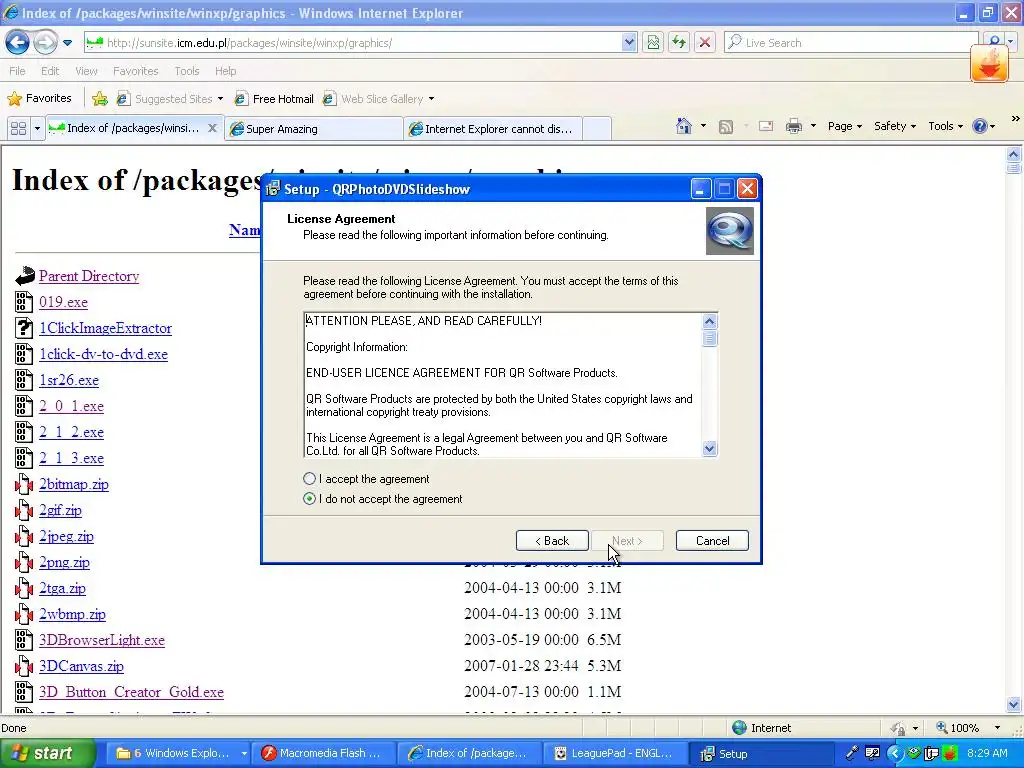Open recent pages dropdown beside Forward button
This screenshot has height=768, width=1024.
(x=67, y=43)
